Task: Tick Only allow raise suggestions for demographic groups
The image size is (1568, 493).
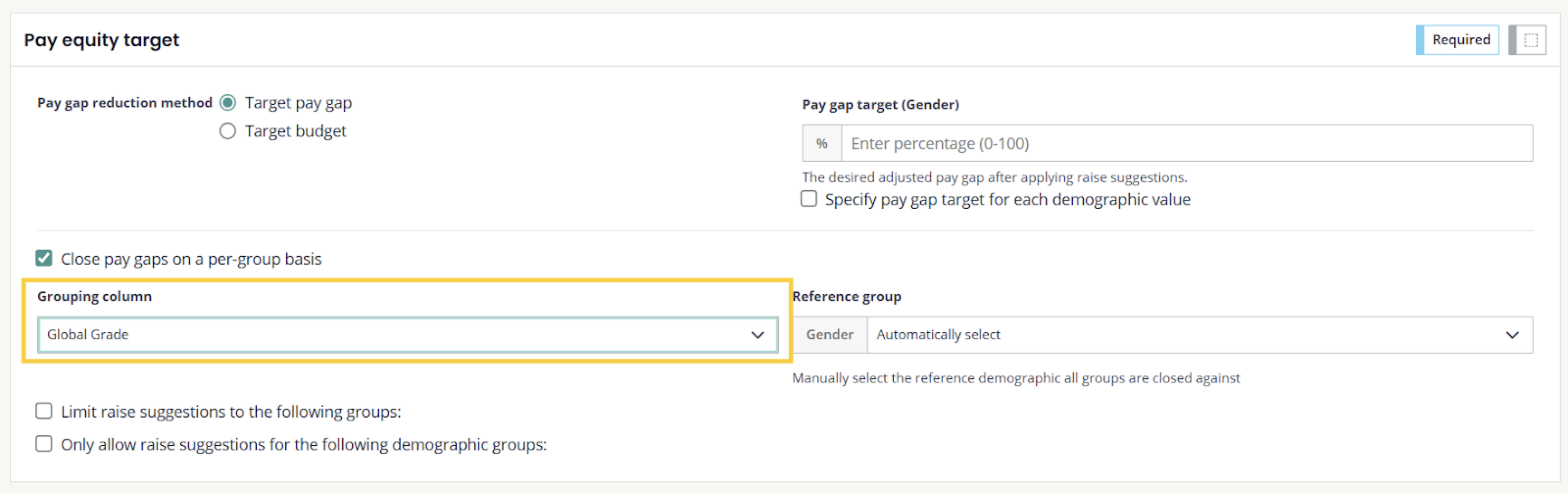Action: 44,444
